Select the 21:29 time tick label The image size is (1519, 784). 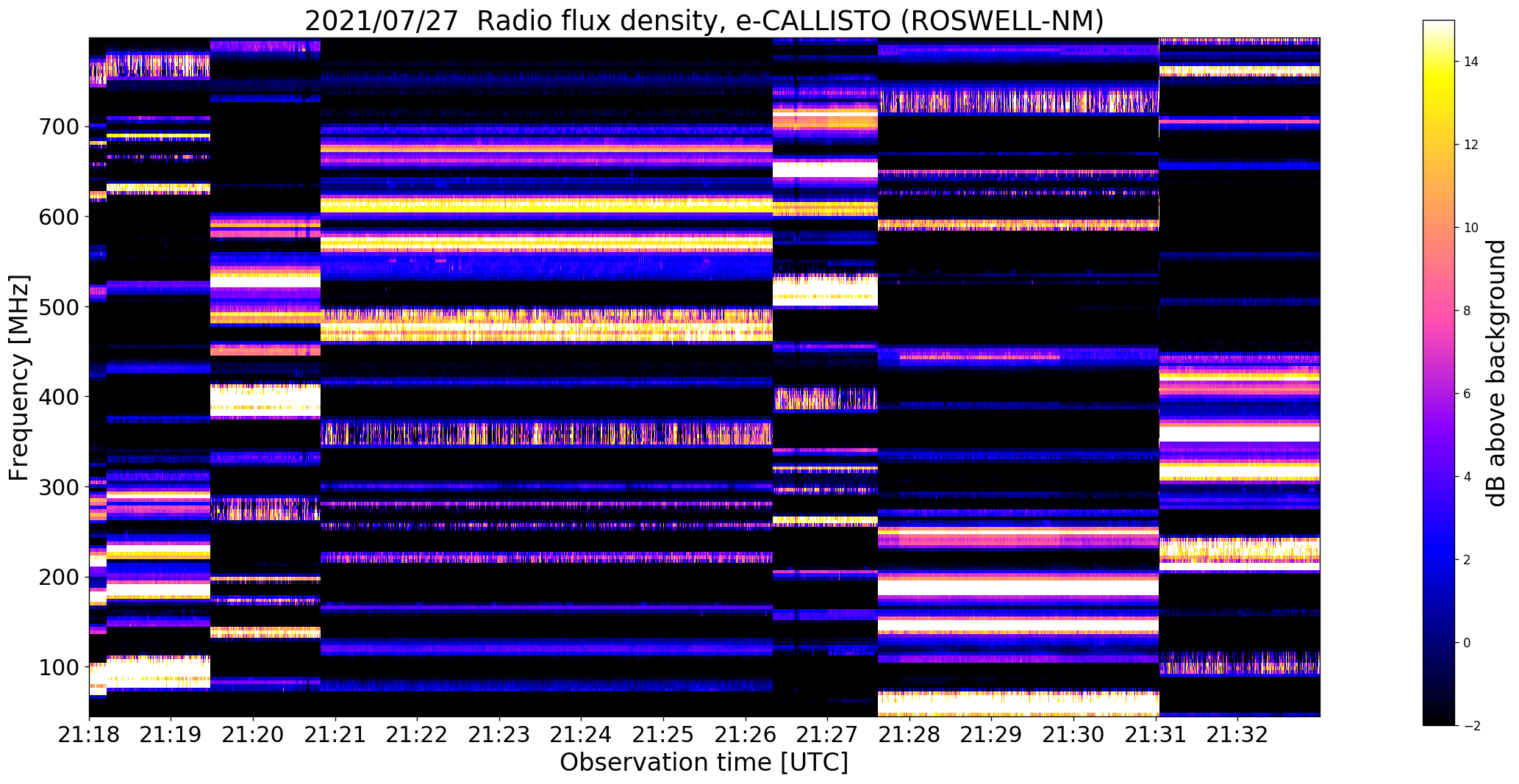click(x=992, y=735)
